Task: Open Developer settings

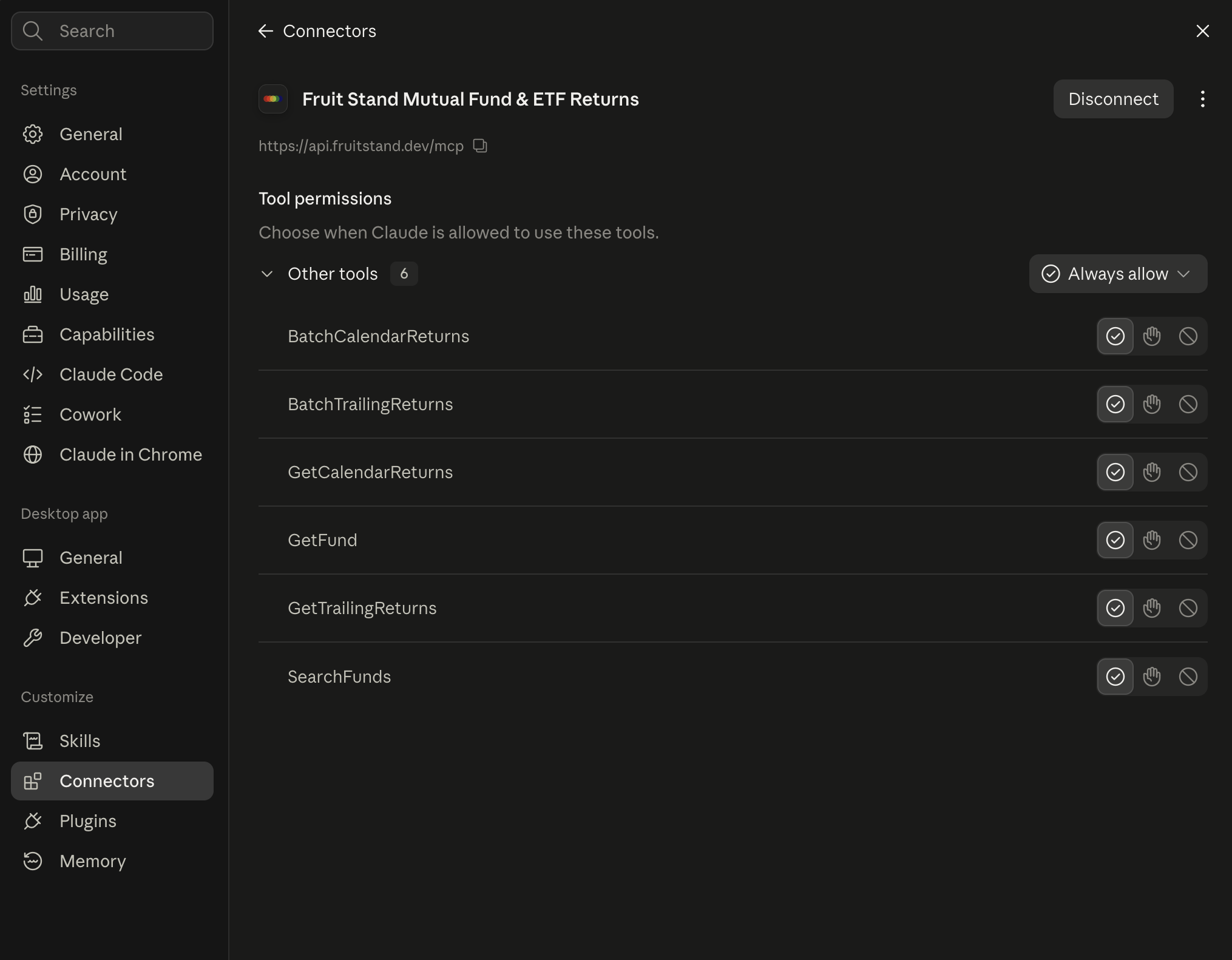Action: click(x=112, y=638)
